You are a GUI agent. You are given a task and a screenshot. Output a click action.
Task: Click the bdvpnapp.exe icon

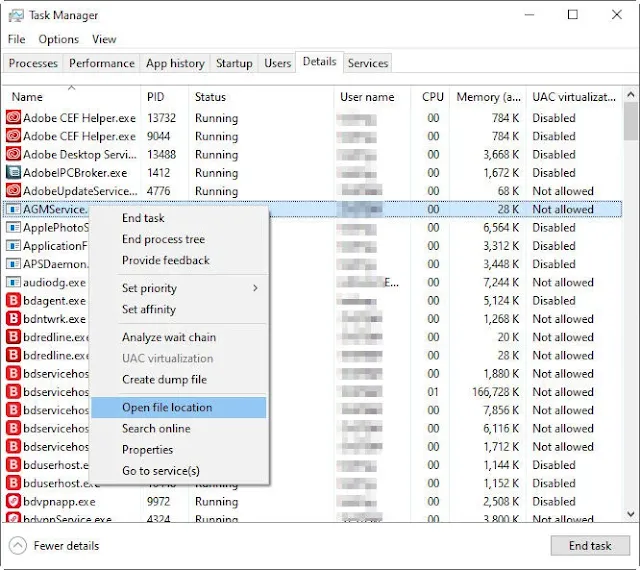pyautogui.click(x=13, y=501)
